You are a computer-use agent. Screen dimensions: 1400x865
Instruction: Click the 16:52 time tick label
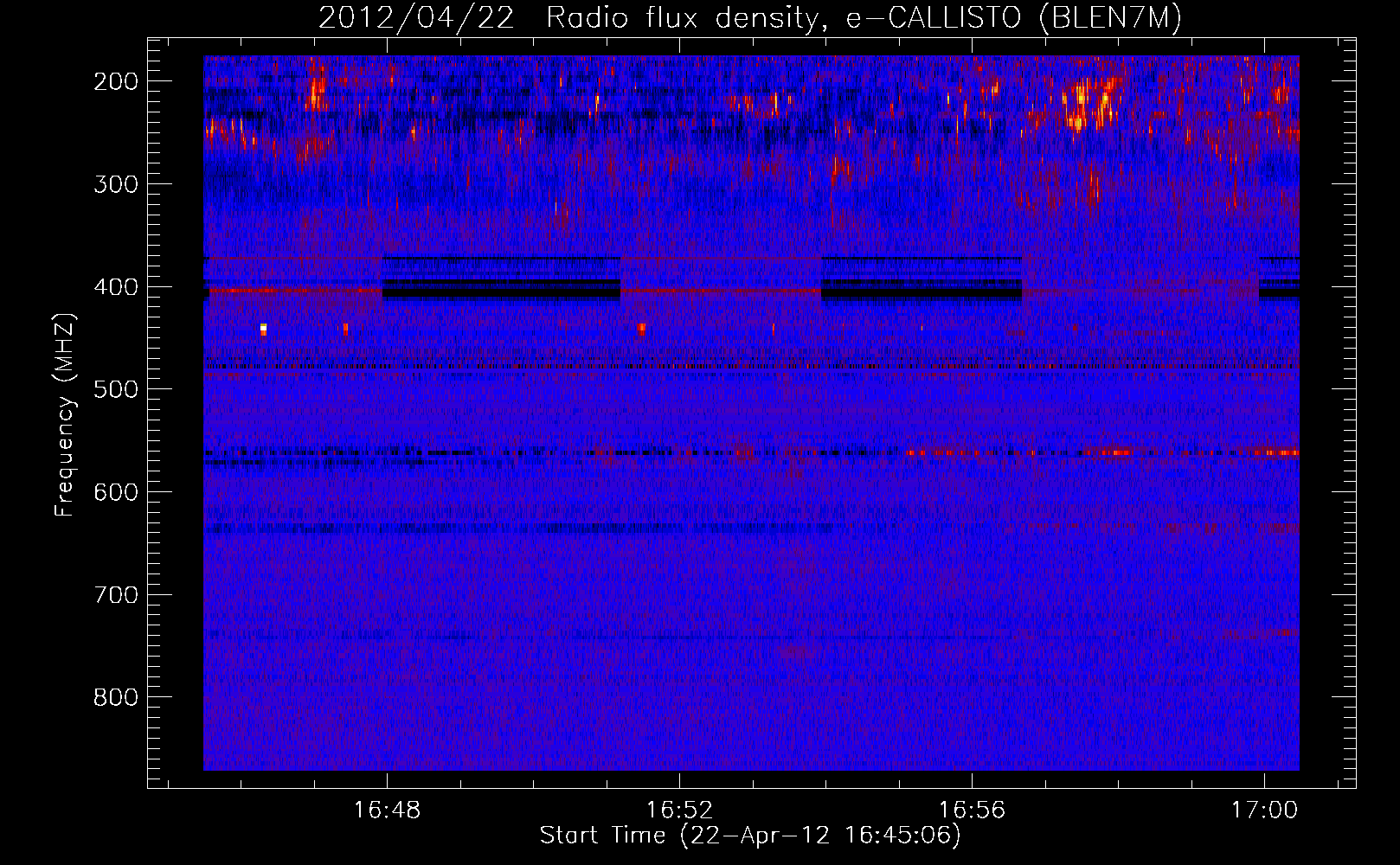pos(680,811)
